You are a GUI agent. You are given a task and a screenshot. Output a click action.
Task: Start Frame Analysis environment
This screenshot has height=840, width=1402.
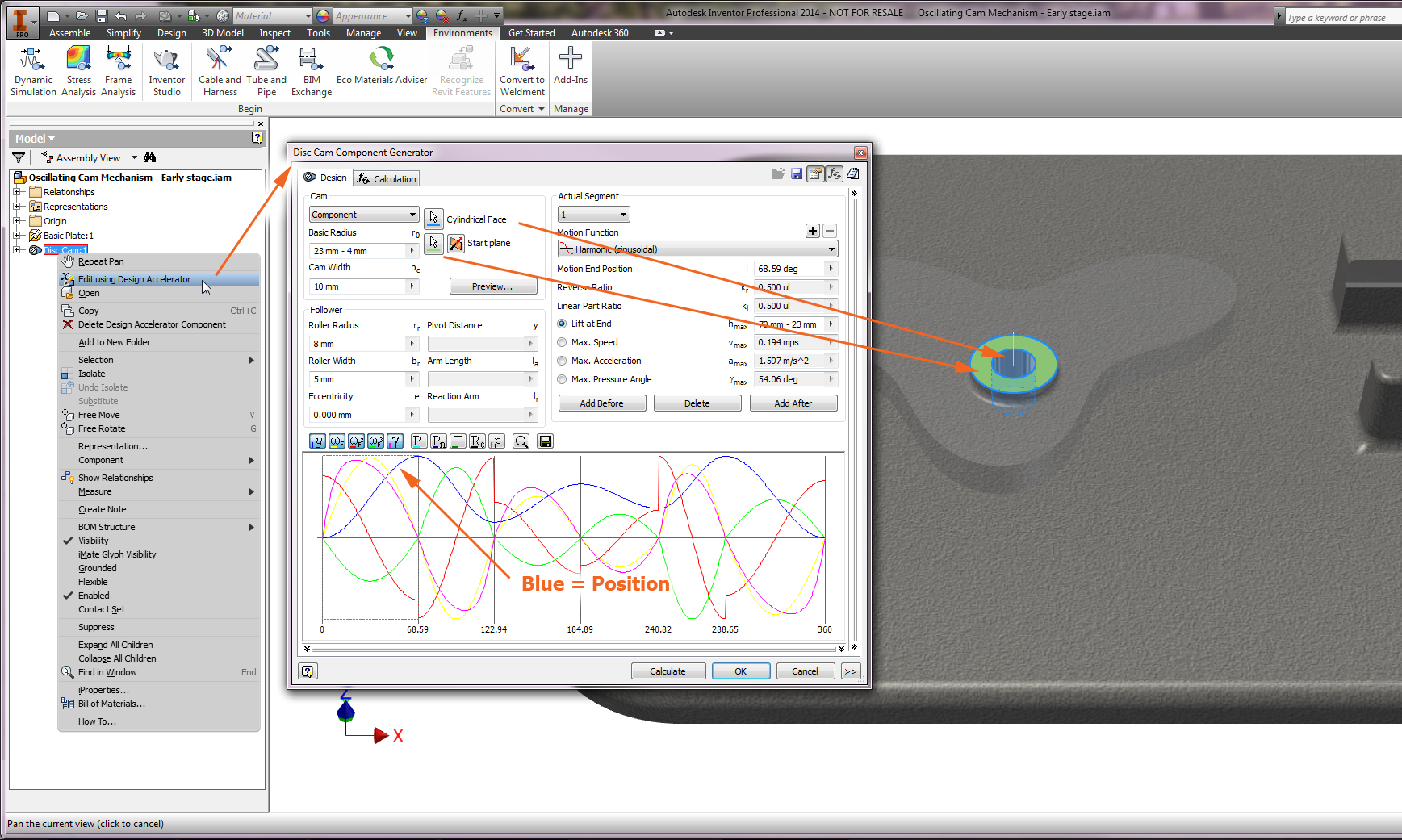pyautogui.click(x=119, y=71)
